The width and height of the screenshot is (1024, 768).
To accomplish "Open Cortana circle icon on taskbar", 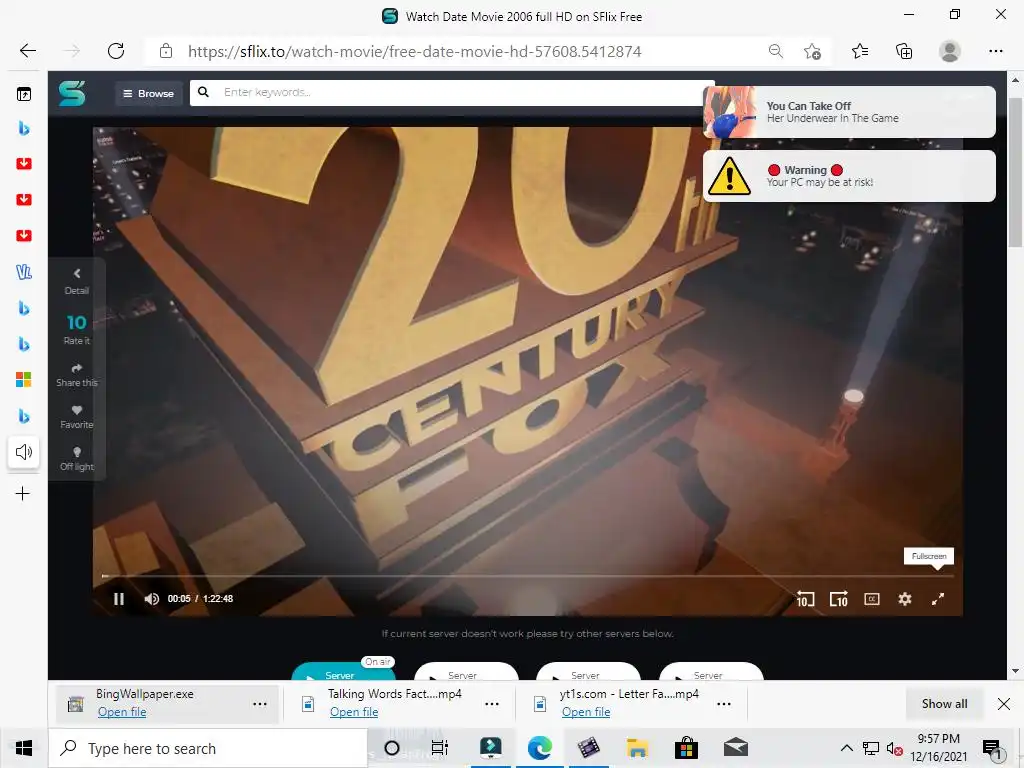I will (392, 748).
